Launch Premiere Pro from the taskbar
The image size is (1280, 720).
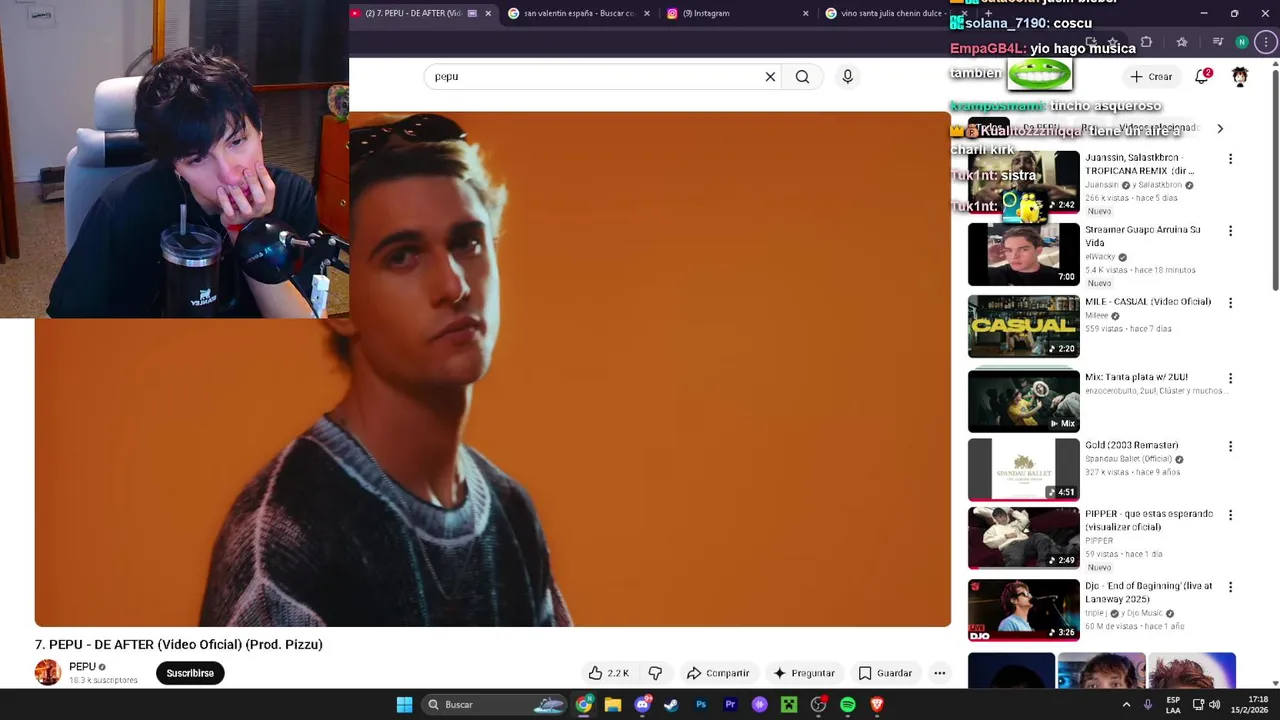pyautogui.click(x=730, y=704)
